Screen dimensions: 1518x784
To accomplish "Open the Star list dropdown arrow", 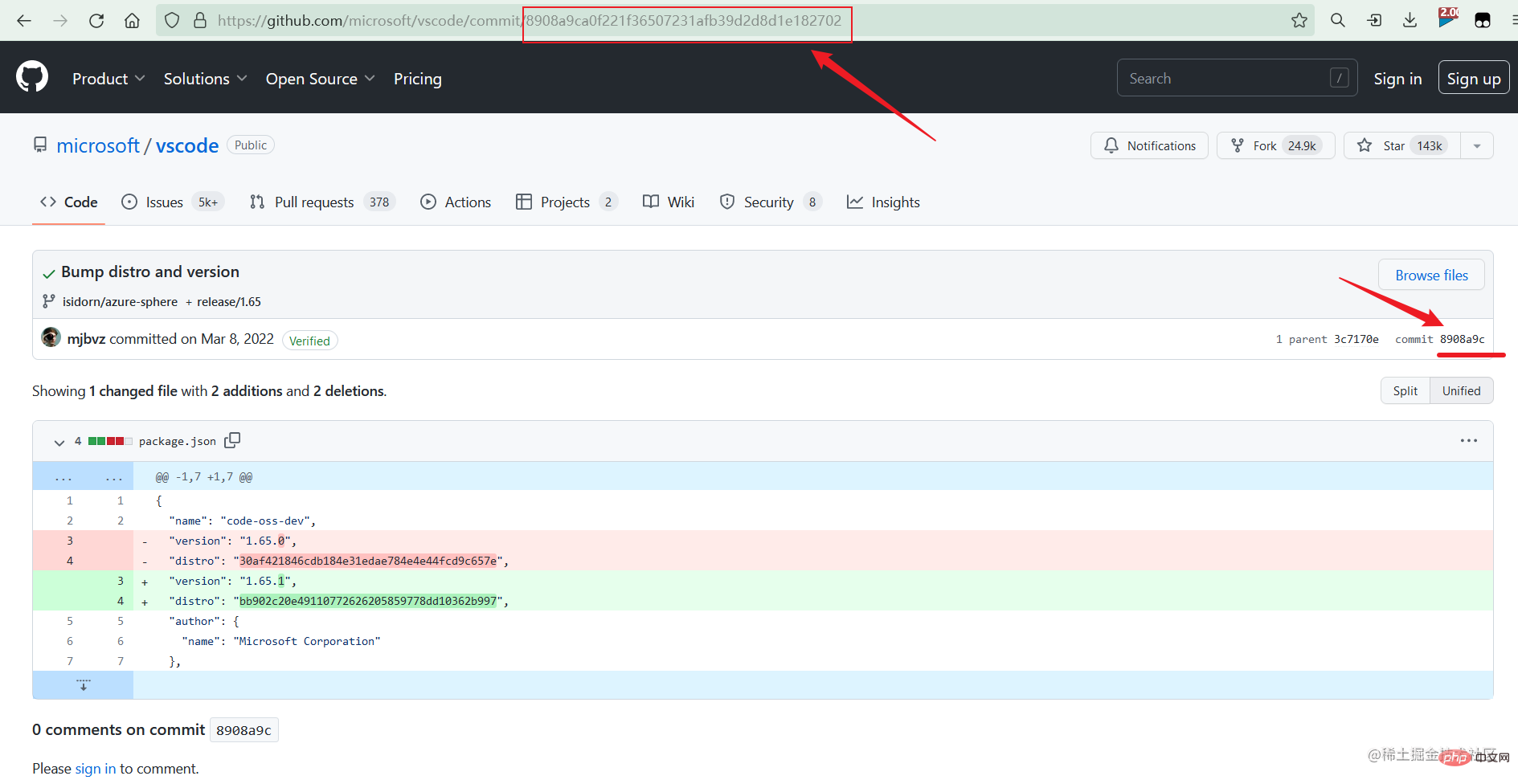I will tap(1476, 146).
